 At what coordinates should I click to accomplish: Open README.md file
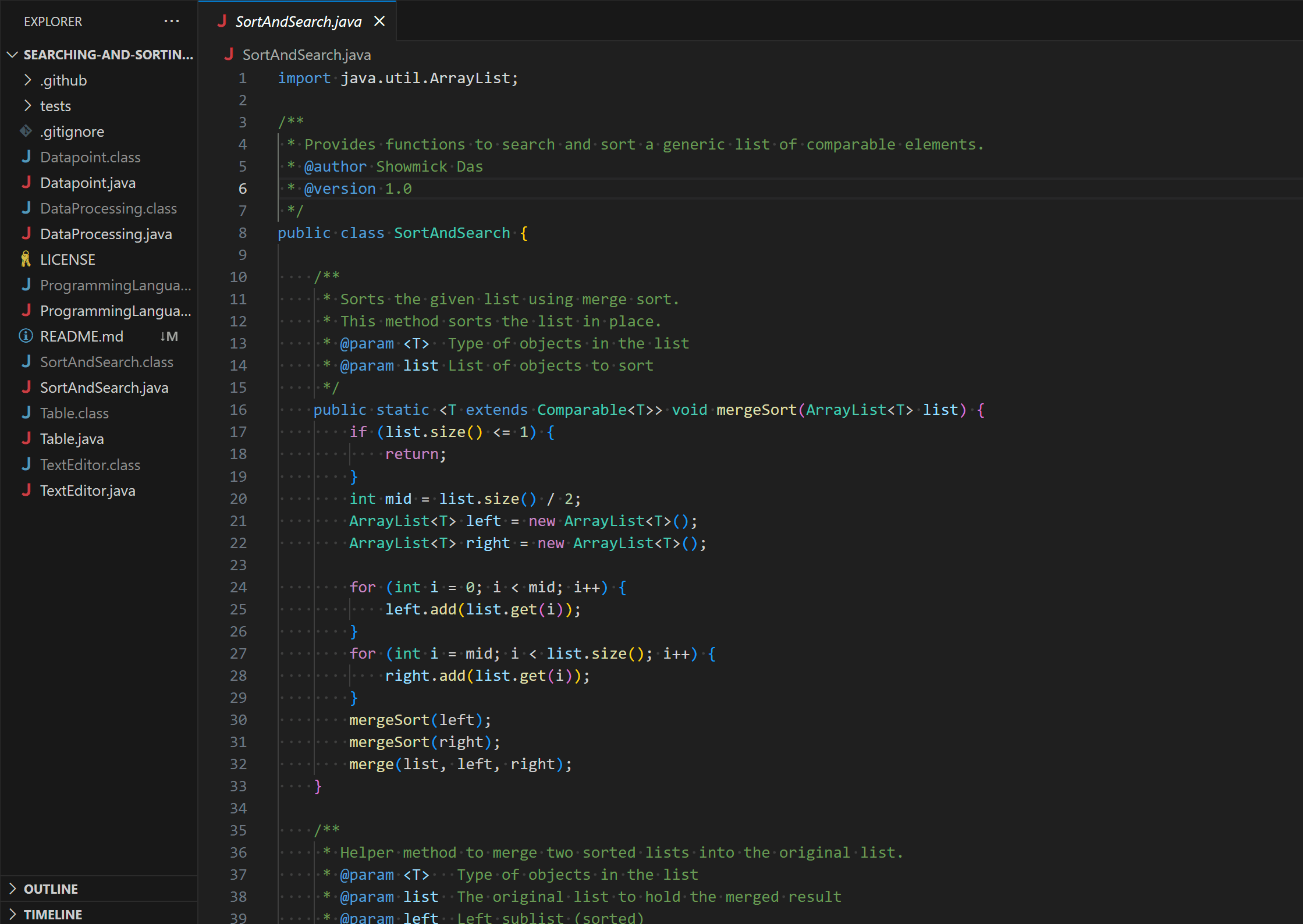81,336
